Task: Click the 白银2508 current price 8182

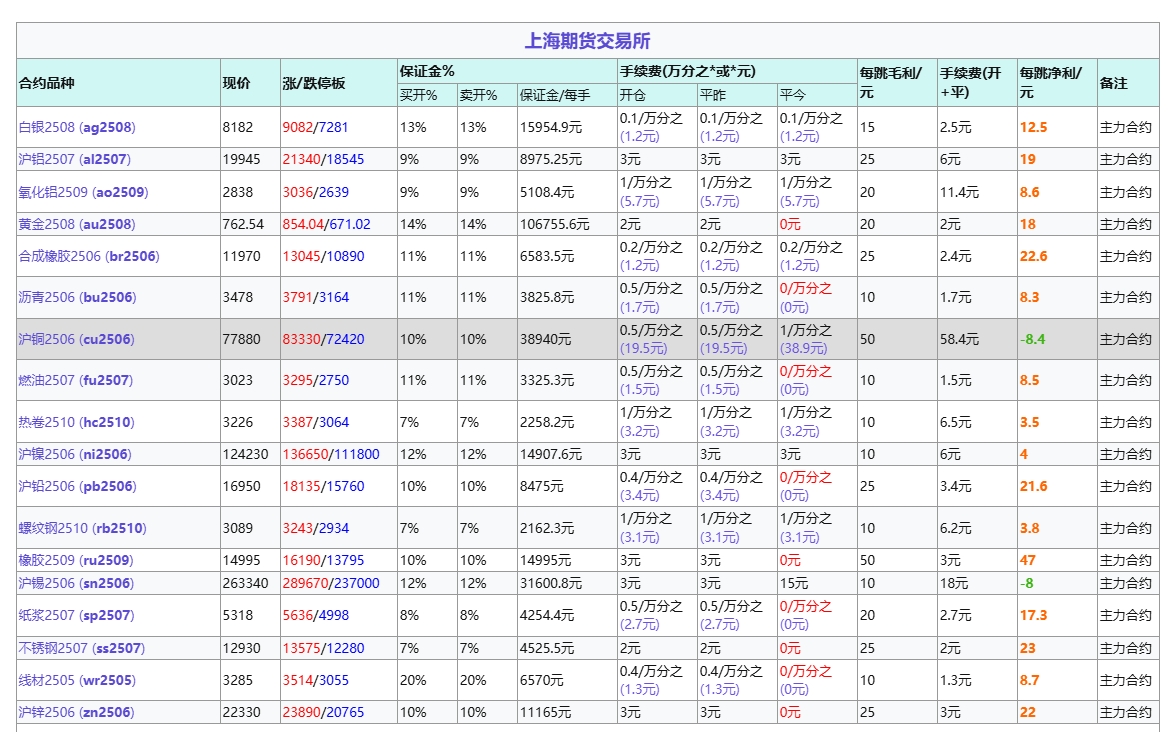Action: pos(238,127)
